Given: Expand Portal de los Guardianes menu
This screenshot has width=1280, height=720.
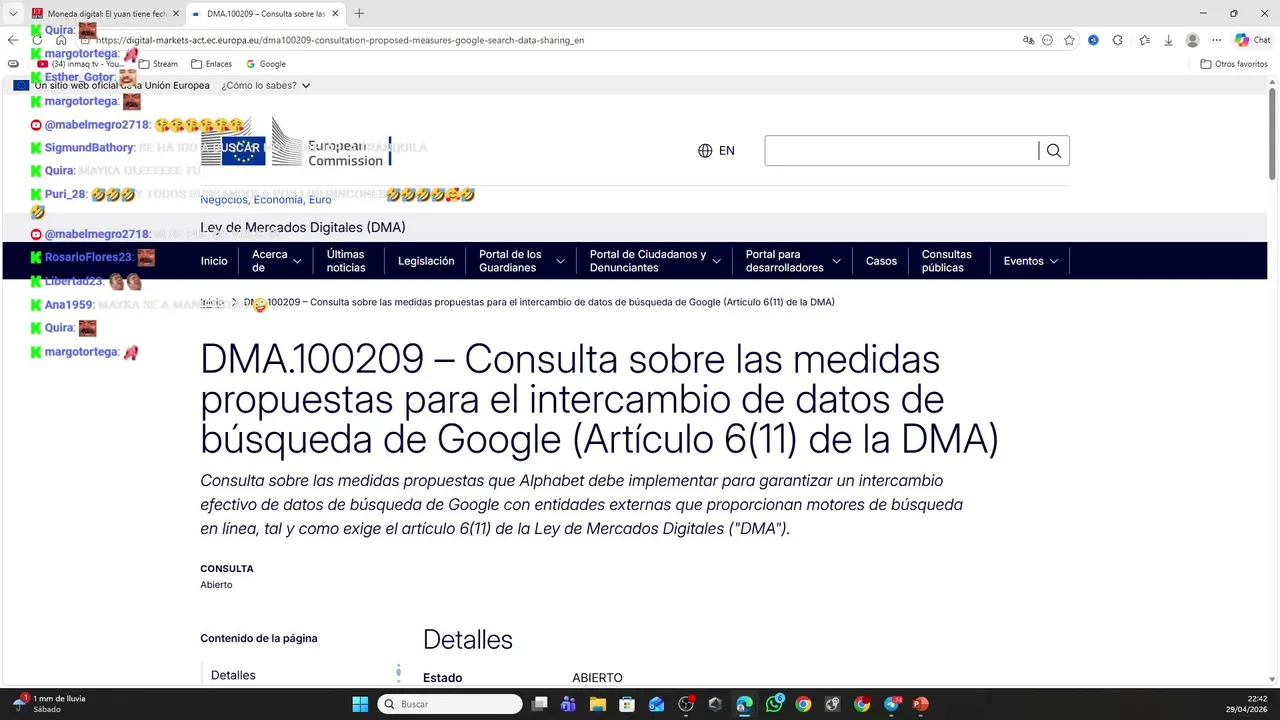Looking at the screenshot, I should click(x=522, y=261).
